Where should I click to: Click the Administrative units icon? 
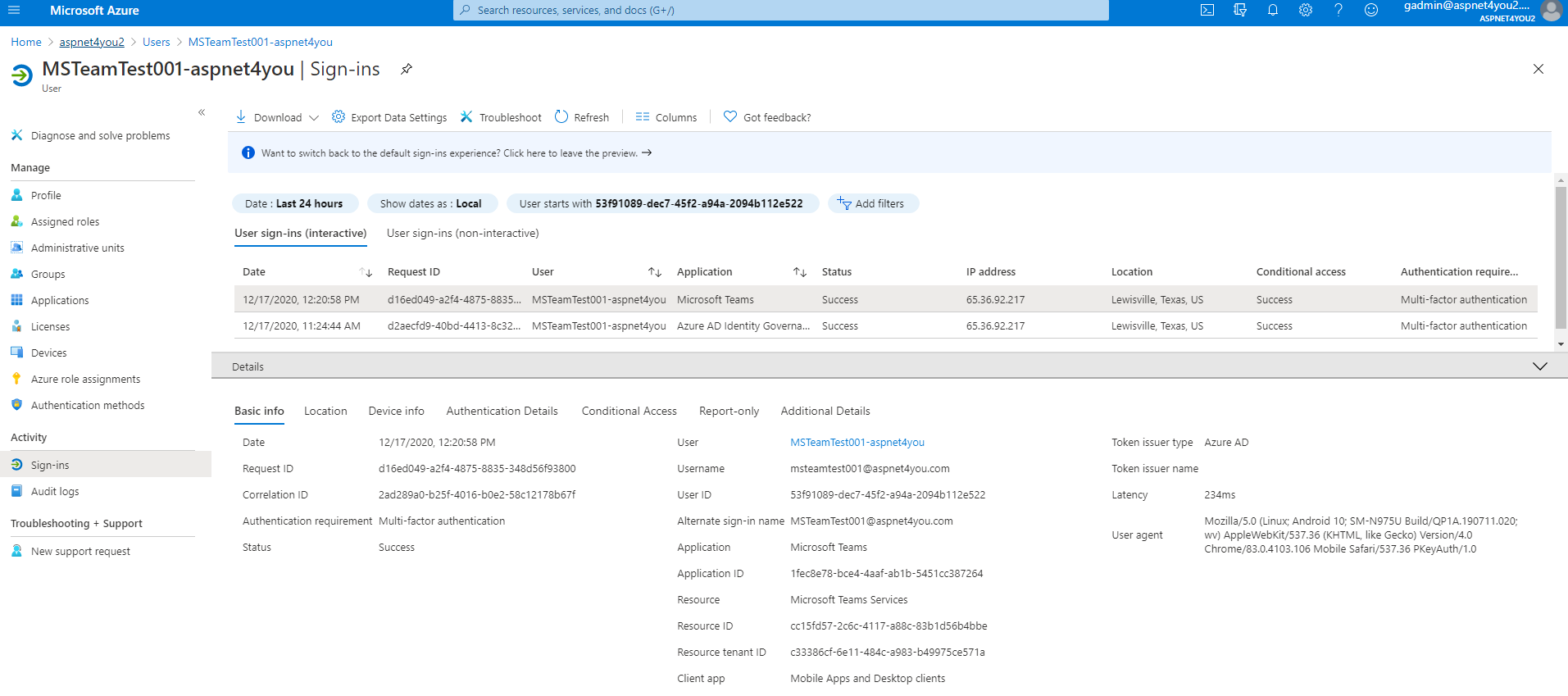(x=17, y=248)
